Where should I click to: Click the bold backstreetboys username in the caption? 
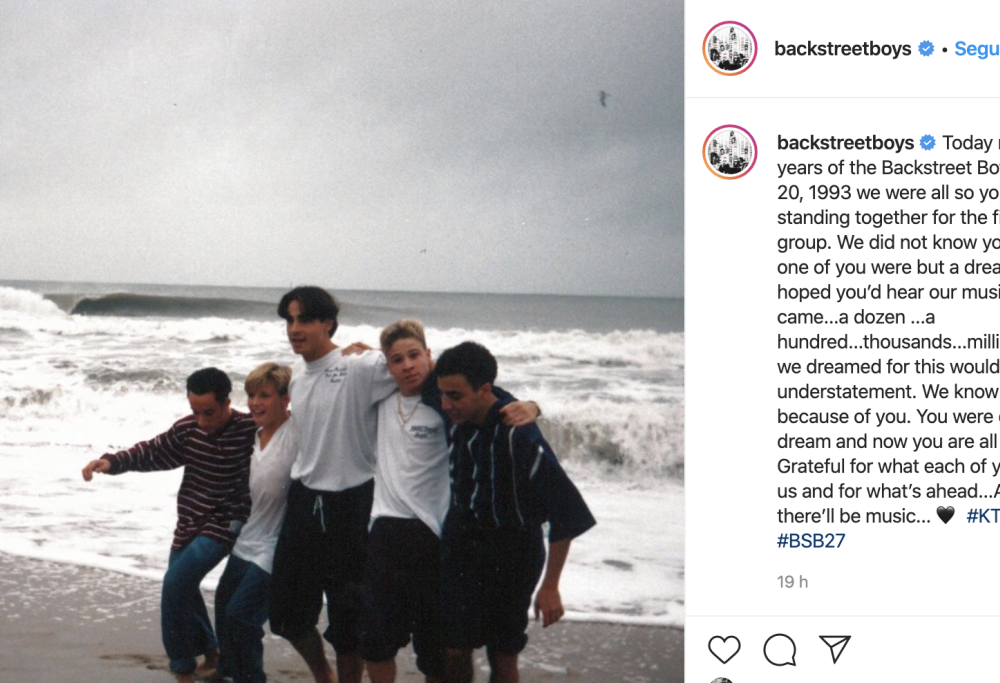pyautogui.click(x=845, y=143)
